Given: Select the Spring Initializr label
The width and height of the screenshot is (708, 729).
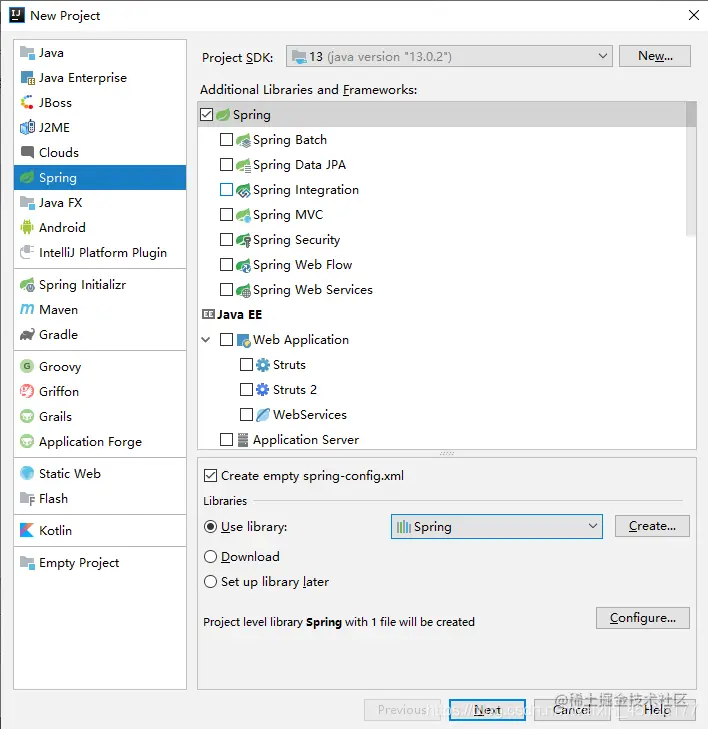Looking at the screenshot, I should point(82,285).
